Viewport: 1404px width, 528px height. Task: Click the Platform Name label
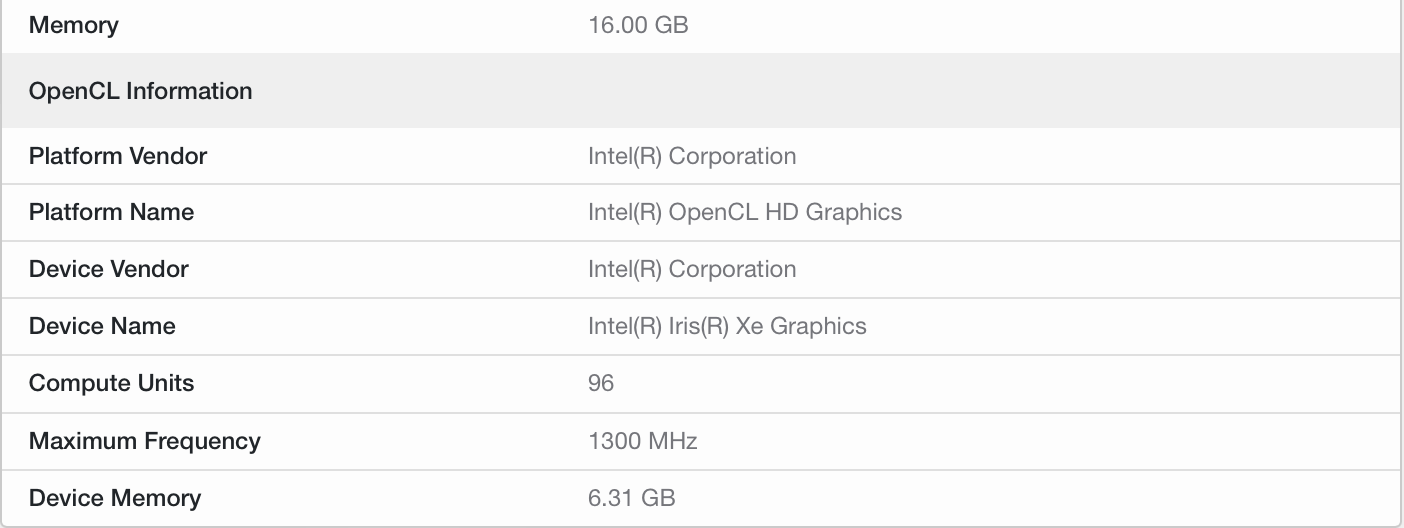tap(111, 212)
